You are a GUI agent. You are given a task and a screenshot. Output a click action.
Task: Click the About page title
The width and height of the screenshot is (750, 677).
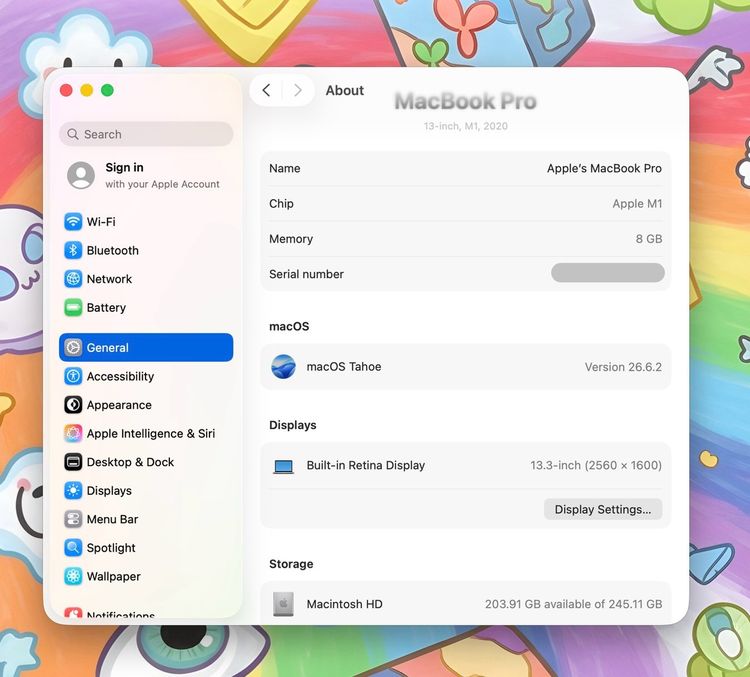point(344,90)
